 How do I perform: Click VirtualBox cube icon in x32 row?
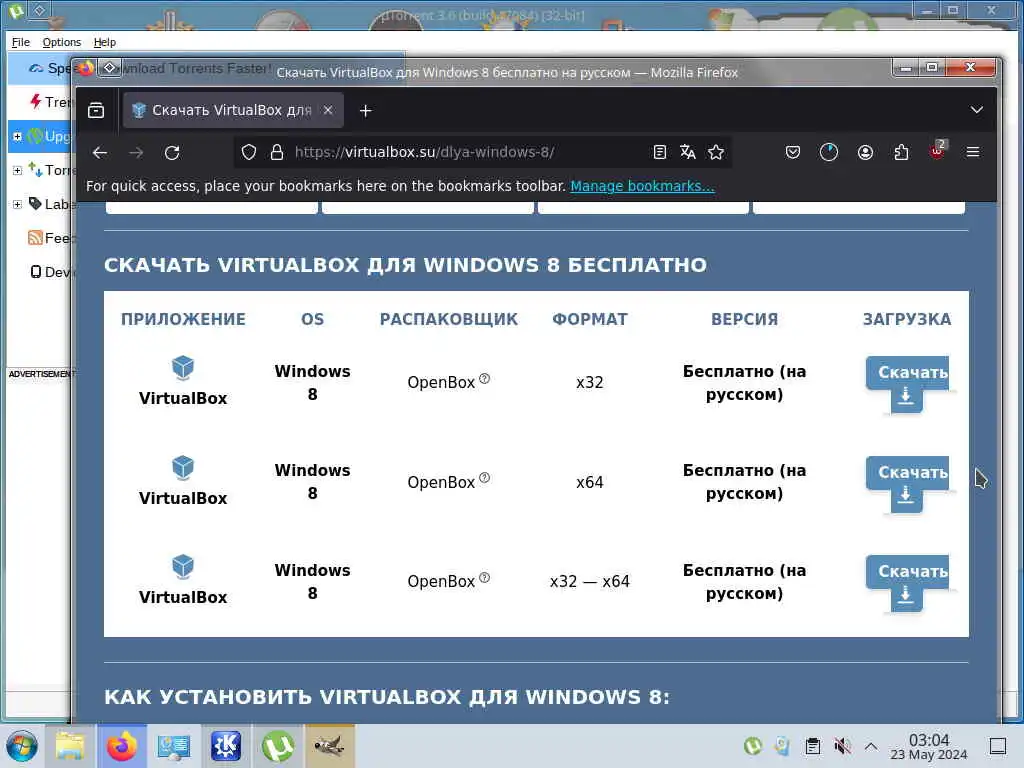point(183,368)
